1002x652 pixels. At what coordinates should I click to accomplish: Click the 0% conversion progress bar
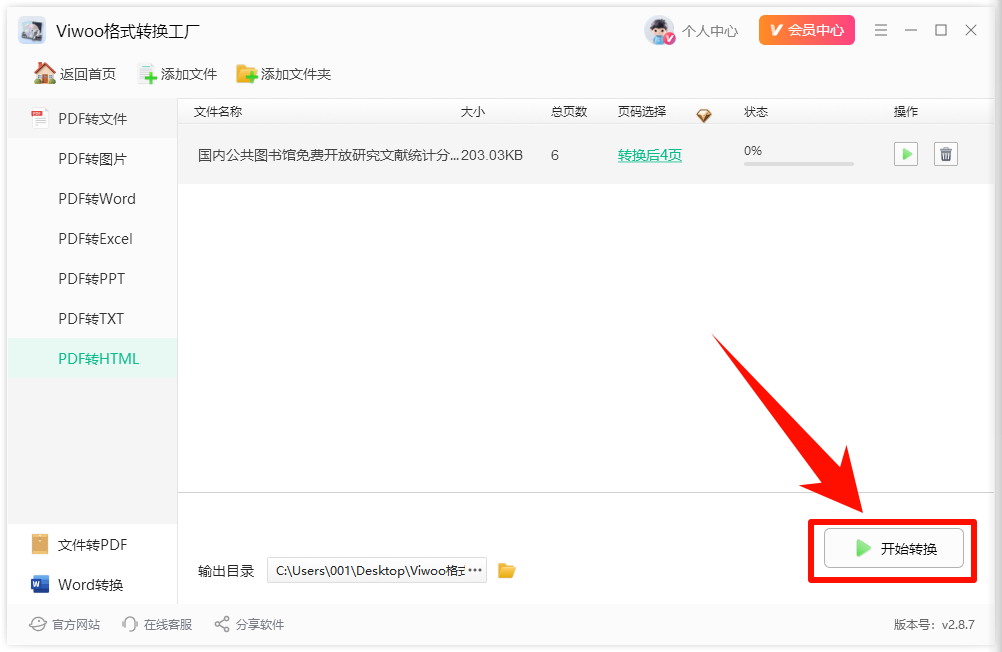click(798, 164)
